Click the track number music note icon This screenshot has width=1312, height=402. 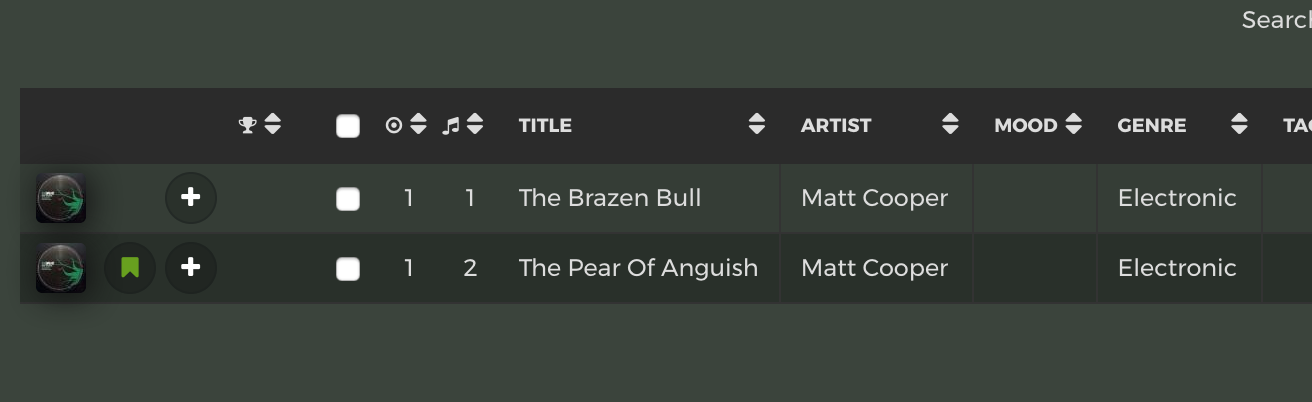coord(451,125)
